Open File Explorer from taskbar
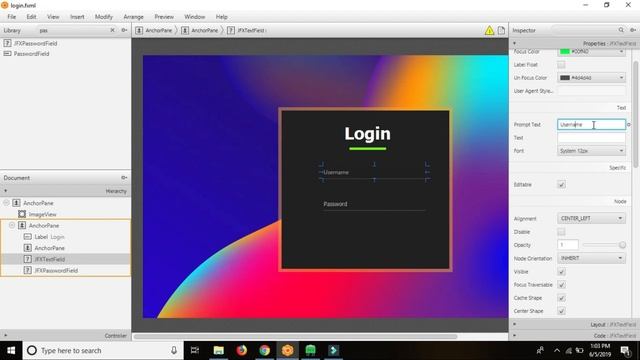Image resolution: width=640 pixels, height=360 pixels. click(x=218, y=351)
